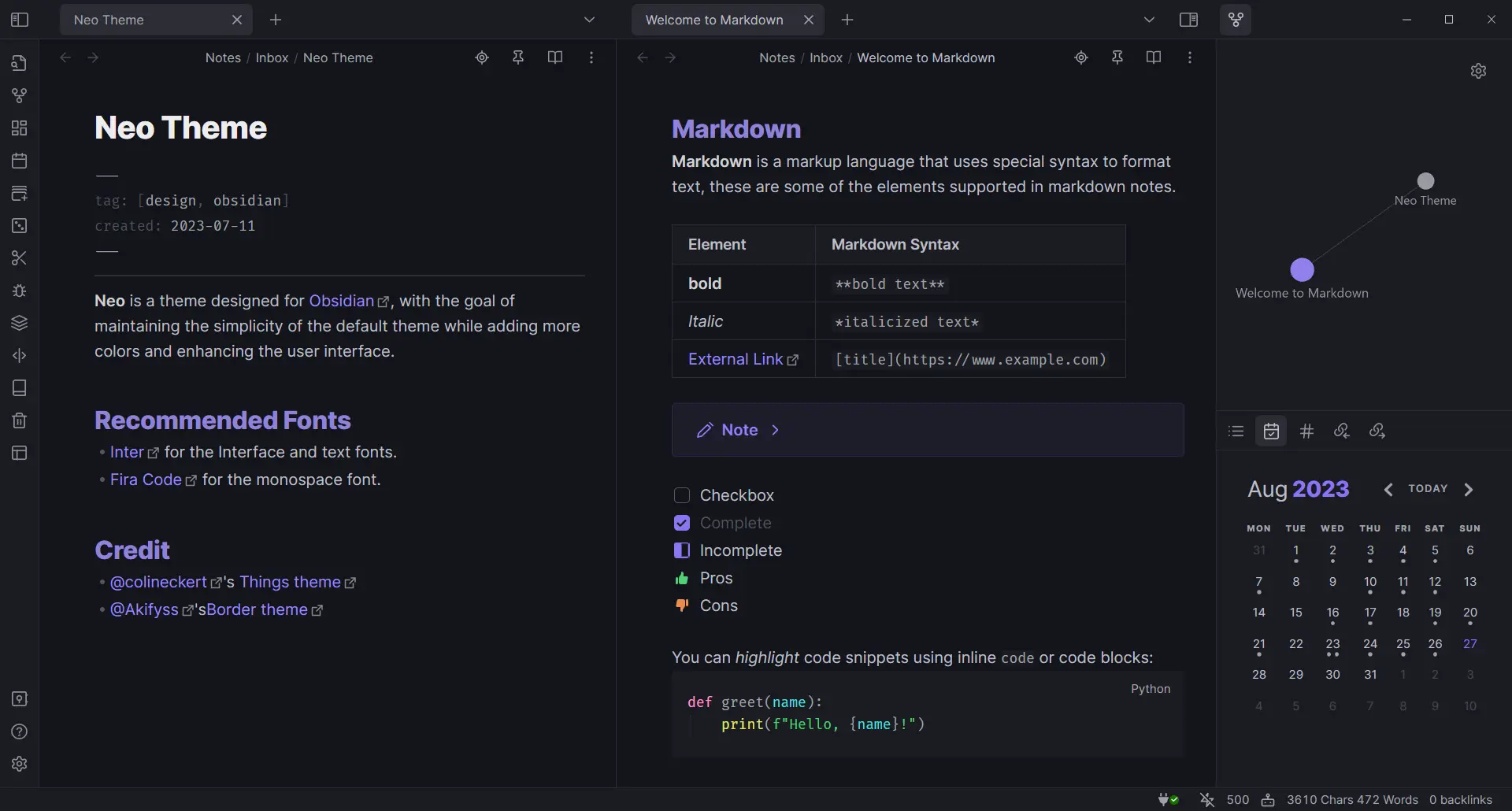Screen dimensions: 1512x811
Task: Click the trash can ribbon icon
Action: click(x=20, y=420)
